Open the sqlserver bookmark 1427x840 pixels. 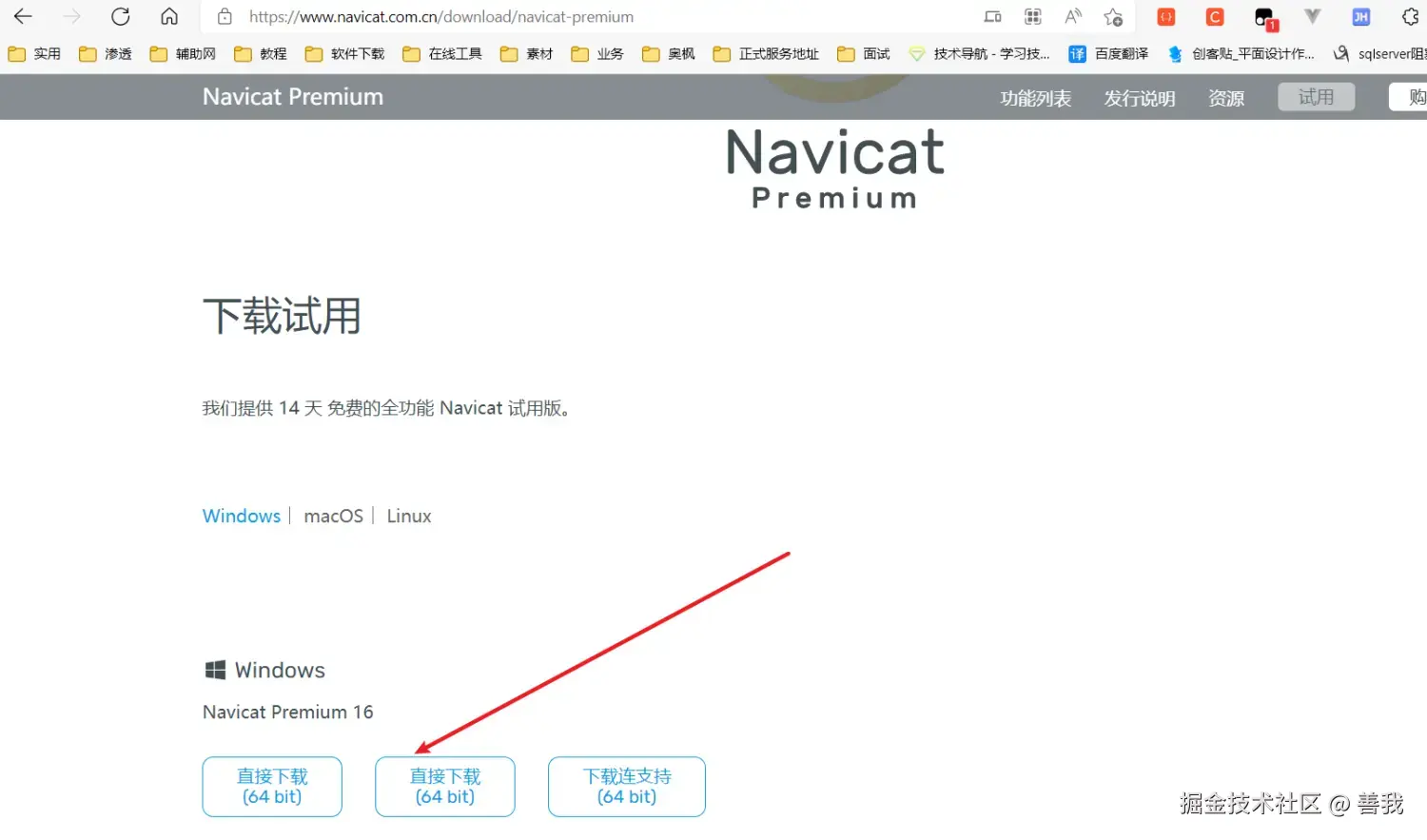1380,54
